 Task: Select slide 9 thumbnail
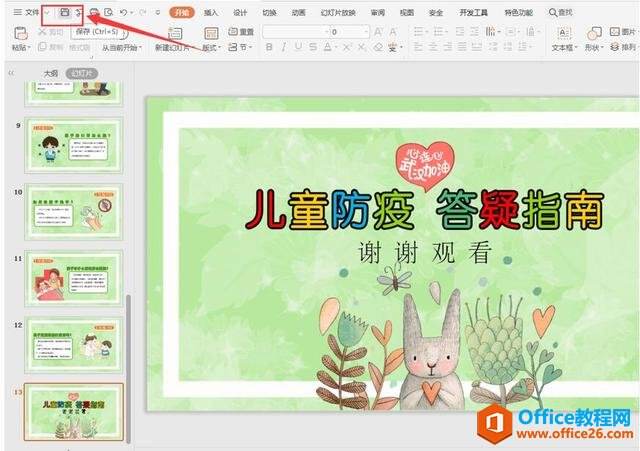[73, 145]
